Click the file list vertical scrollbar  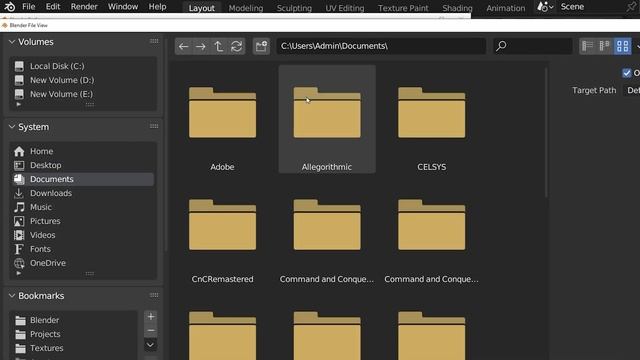(547, 133)
